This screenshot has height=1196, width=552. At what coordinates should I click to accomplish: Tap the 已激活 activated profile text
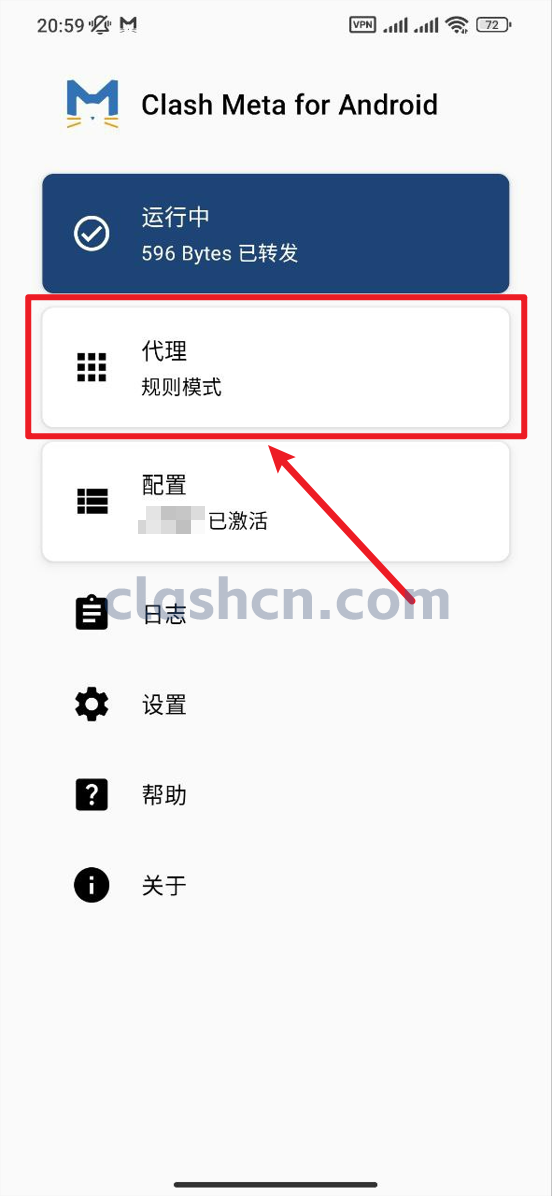click(x=238, y=522)
